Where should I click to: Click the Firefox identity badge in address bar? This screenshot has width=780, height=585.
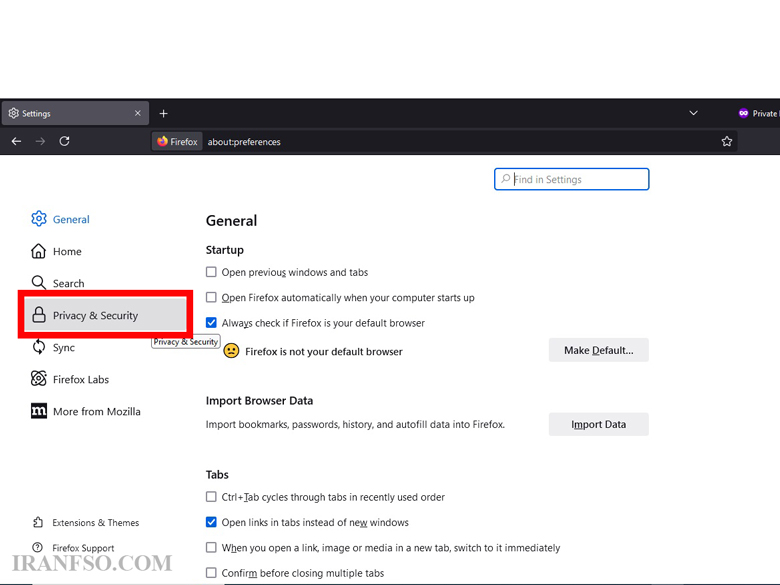(x=178, y=142)
